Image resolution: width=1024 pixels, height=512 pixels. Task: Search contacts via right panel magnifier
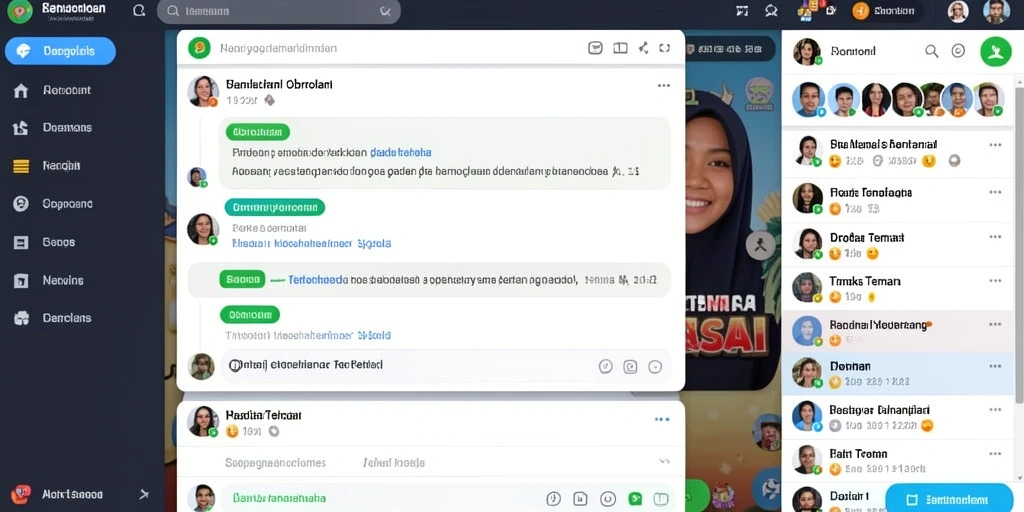click(x=931, y=51)
